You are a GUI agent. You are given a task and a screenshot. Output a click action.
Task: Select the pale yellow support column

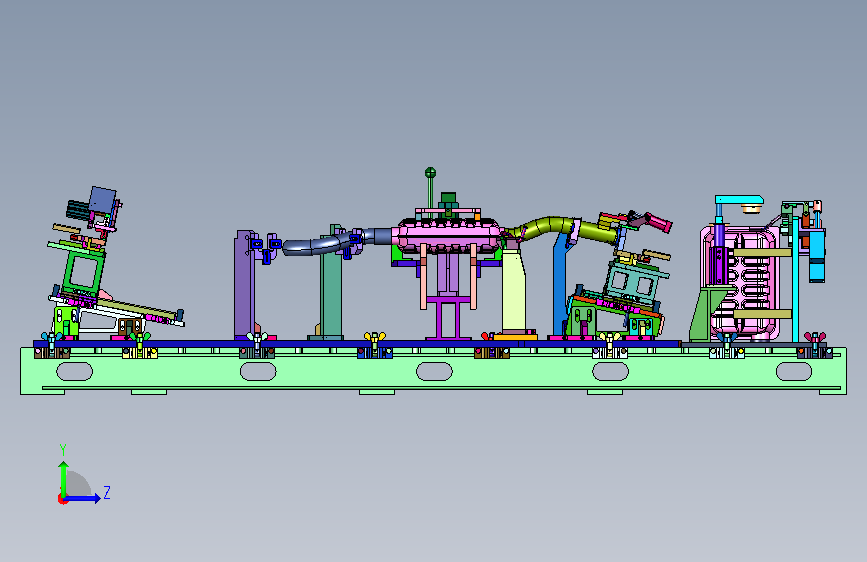tap(514, 290)
